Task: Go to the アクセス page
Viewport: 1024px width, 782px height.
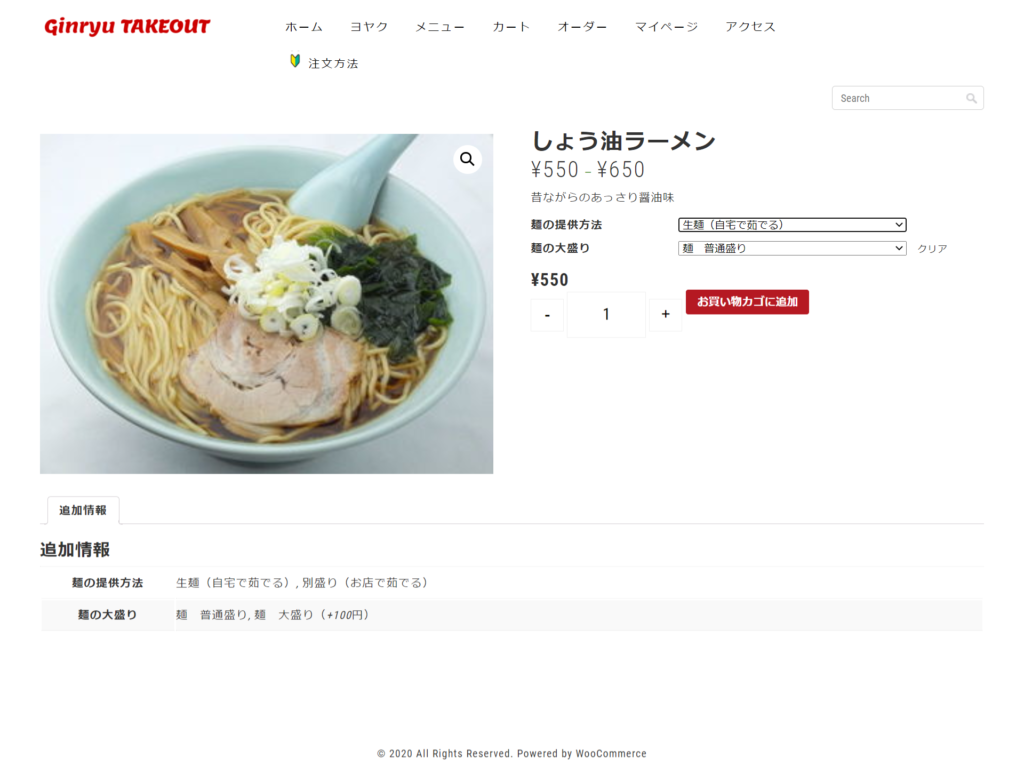Action: click(x=750, y=27)
